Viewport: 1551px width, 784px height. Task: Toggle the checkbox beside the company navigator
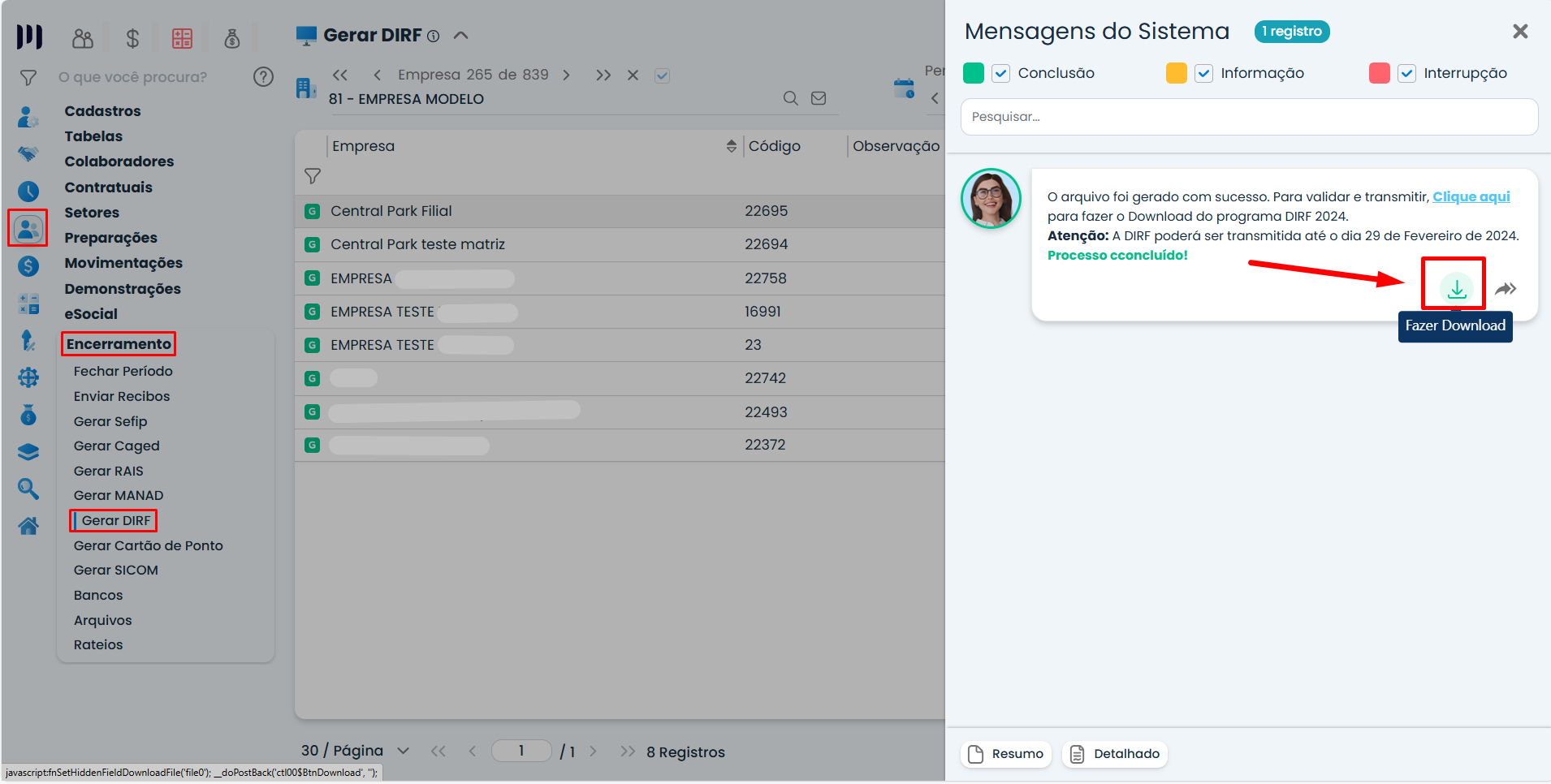663,75
